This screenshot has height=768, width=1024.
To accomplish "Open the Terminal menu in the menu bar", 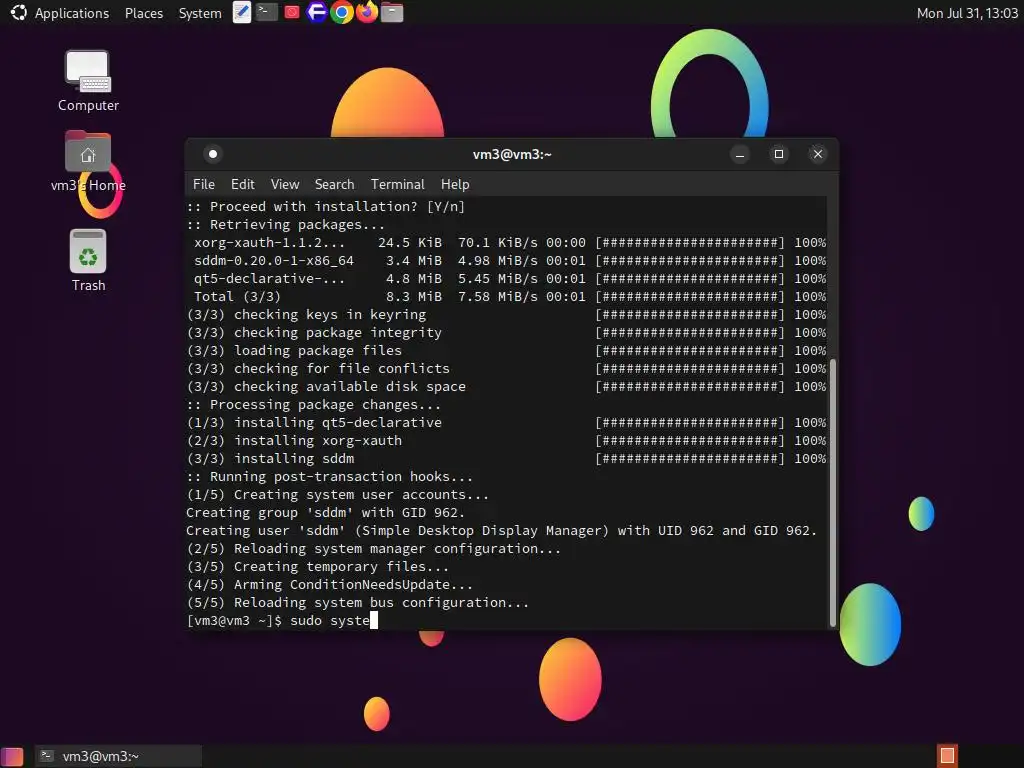I will tap(398, 184).
